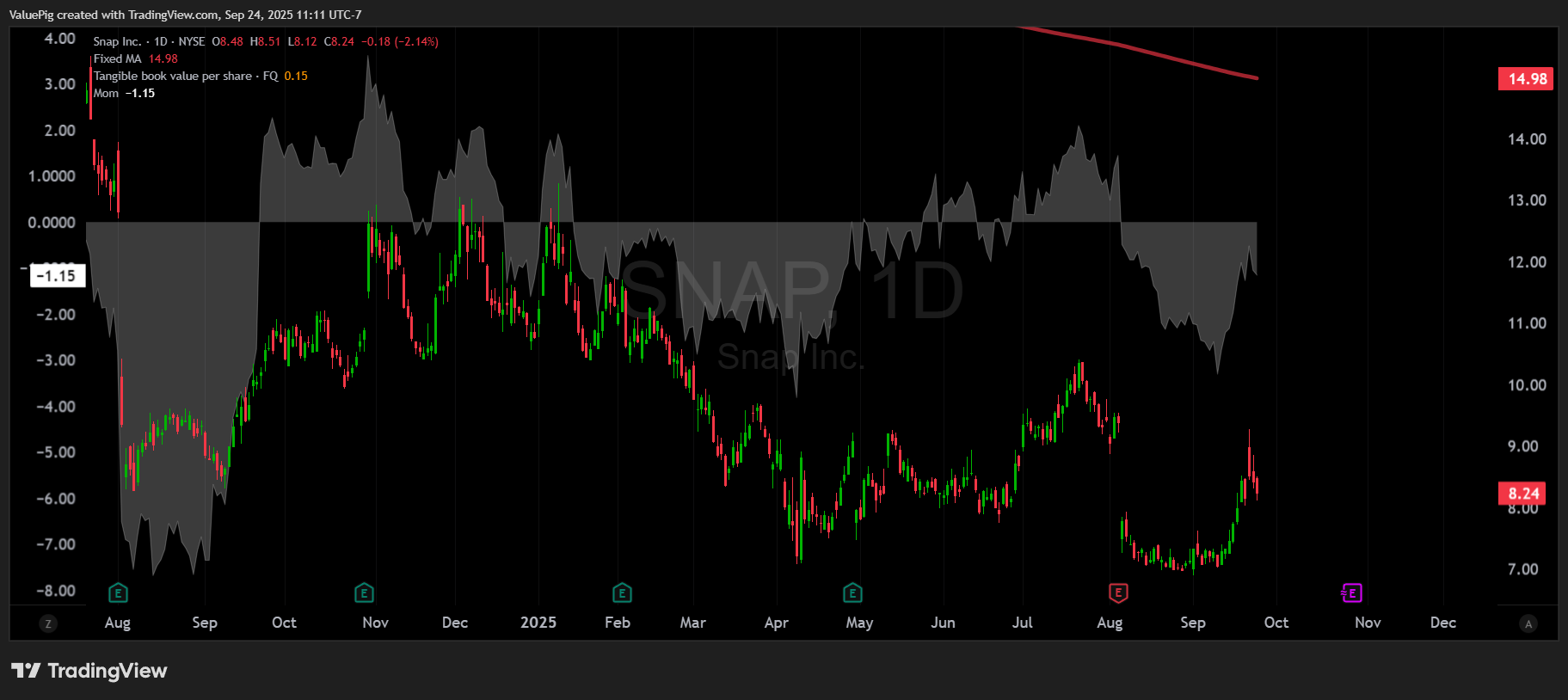
Task: Open the earnings marker above Nov 2024
Action: (x=364, y=593)
